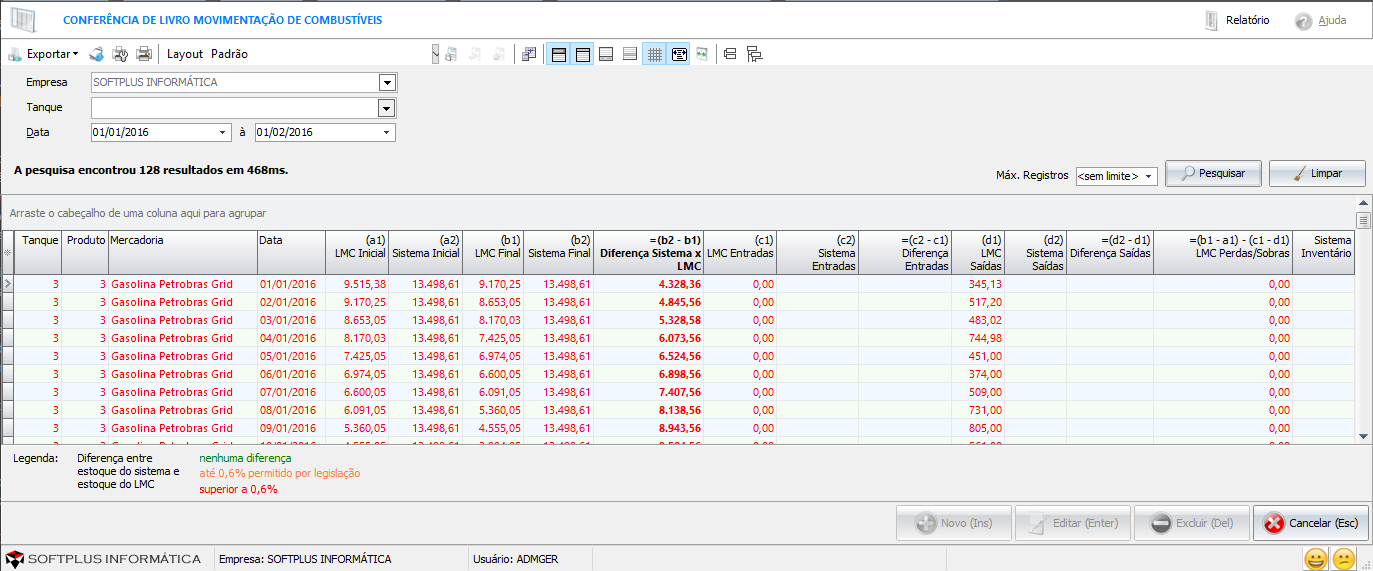This screenshot has height=571, width=1373.
Task: Click the Cancelar (Esc) button
Action: coord(1311,523)
